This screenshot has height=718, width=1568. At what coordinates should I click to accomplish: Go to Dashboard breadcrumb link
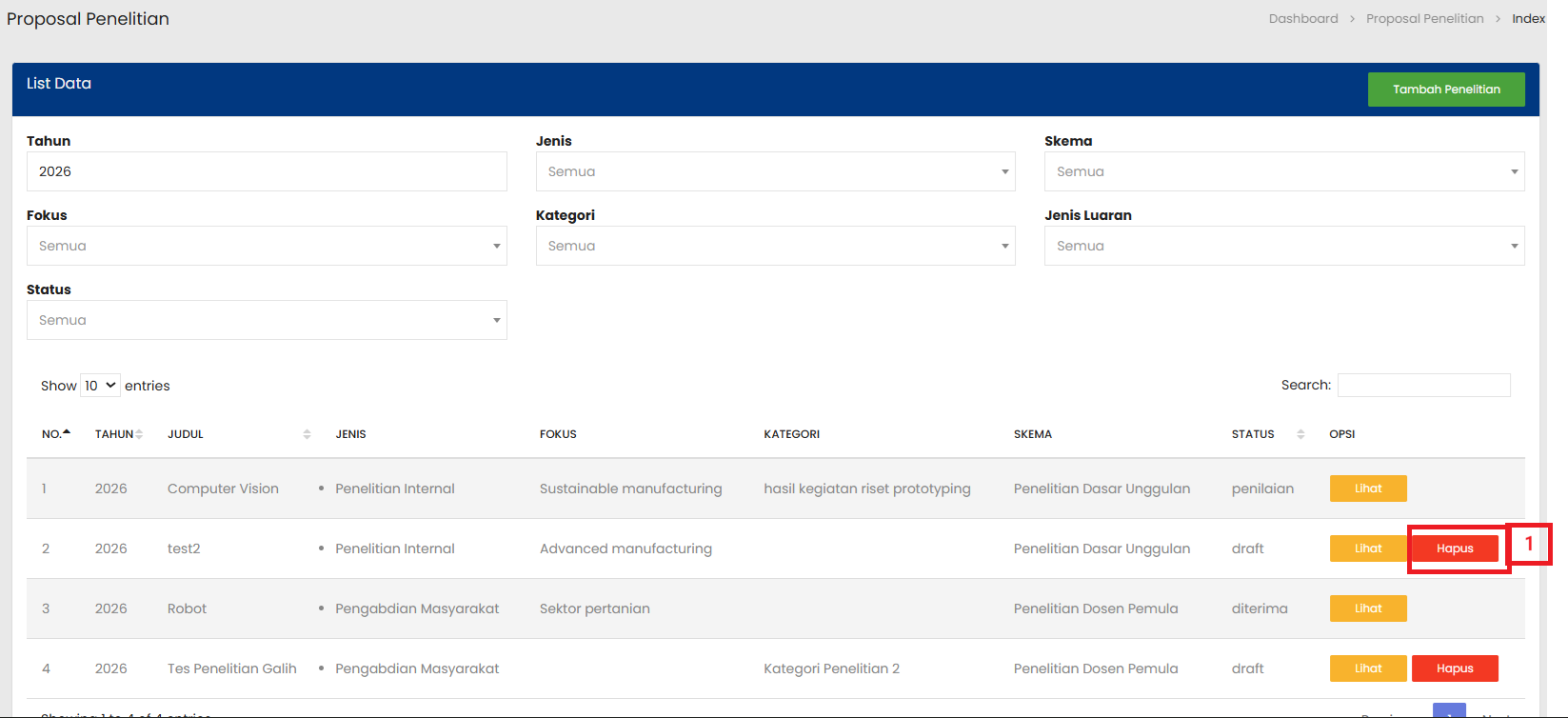(x=1302, y=19)
